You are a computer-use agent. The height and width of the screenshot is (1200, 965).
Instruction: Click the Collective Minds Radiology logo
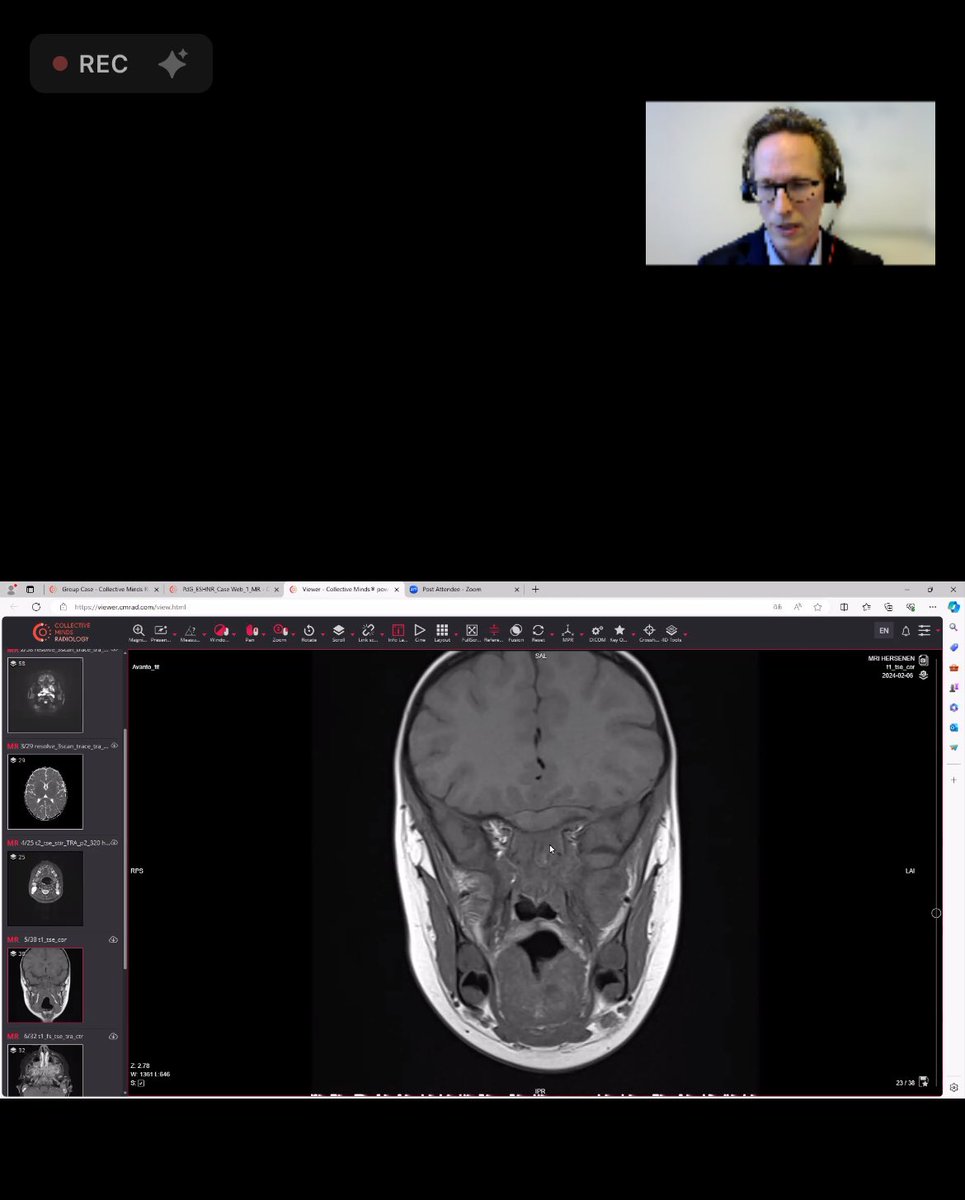62,632
